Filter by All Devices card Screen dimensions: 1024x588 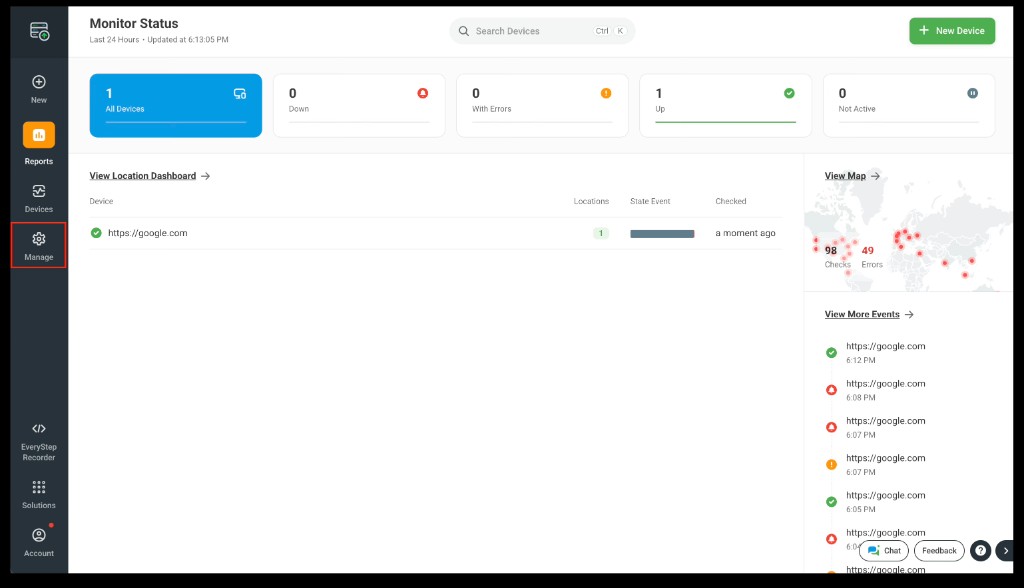point(176,104)
